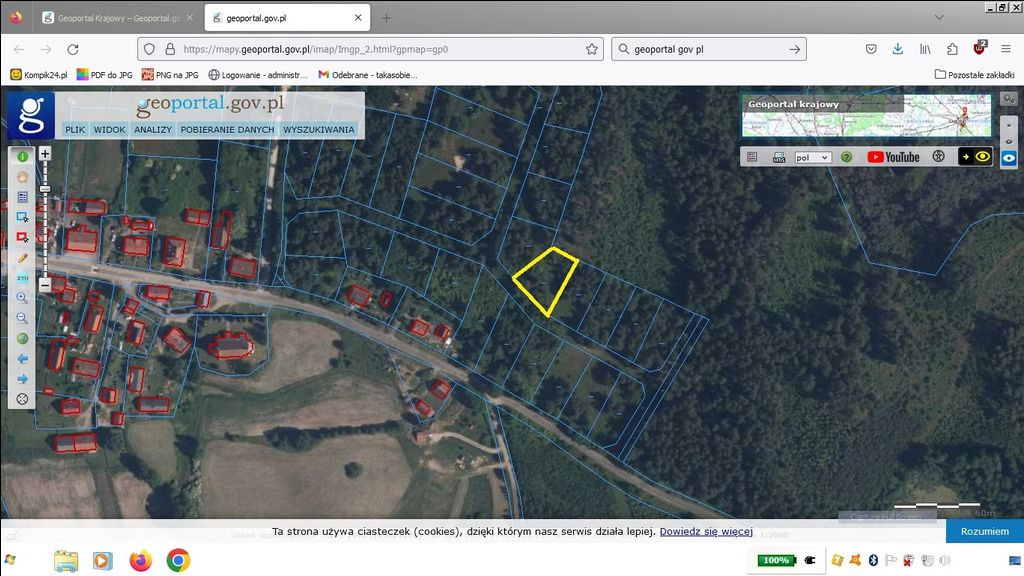This screenshot has width=1024, height=576.
Task: Click the map zoom in plus button
Action: pos(45,154)
